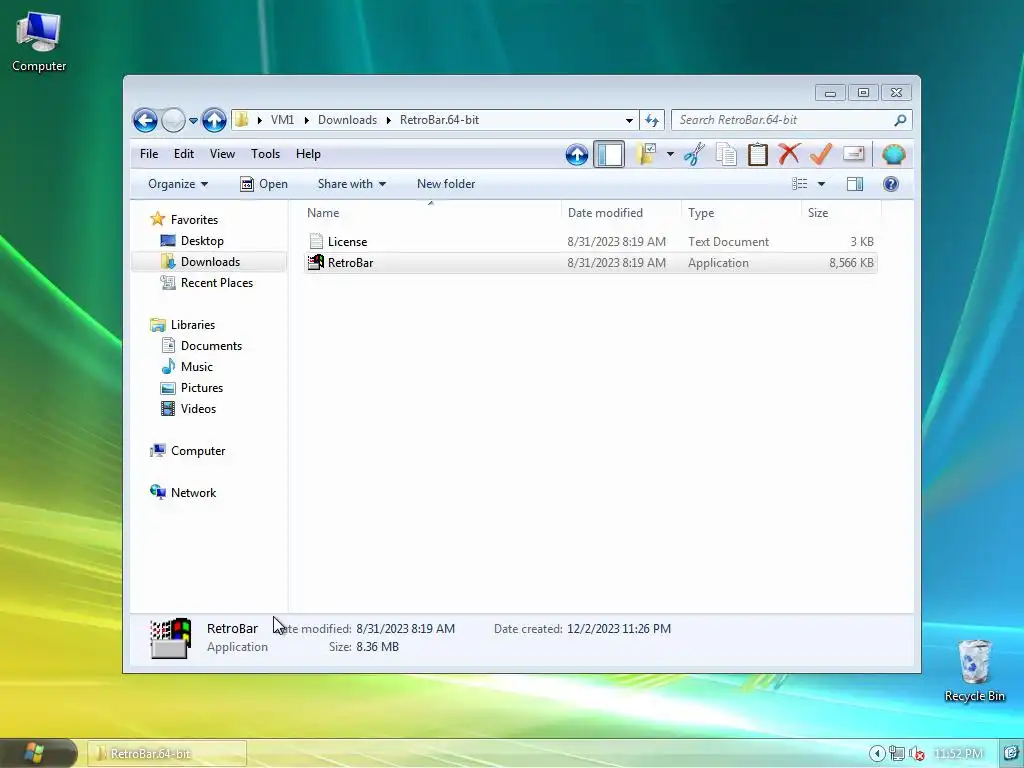Viewport: 1024px width, 768px height.
Task: Click the search magnifier icon
Action: click(900, 120)
